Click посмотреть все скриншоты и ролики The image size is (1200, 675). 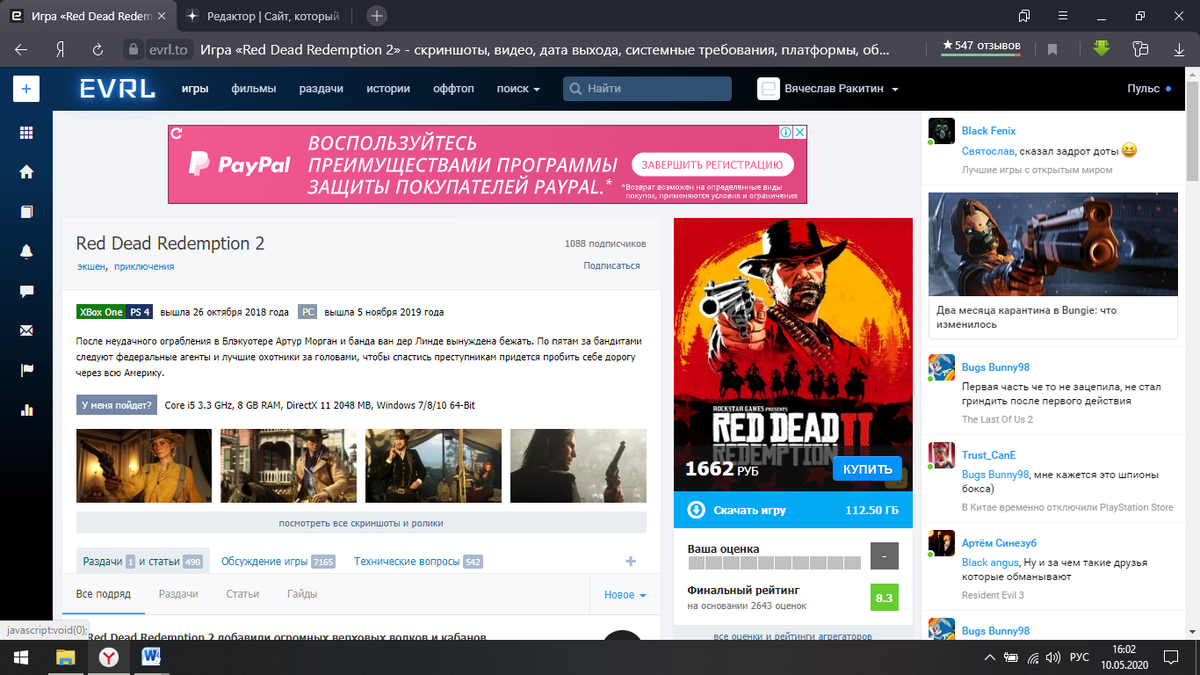tap(361, 523)
